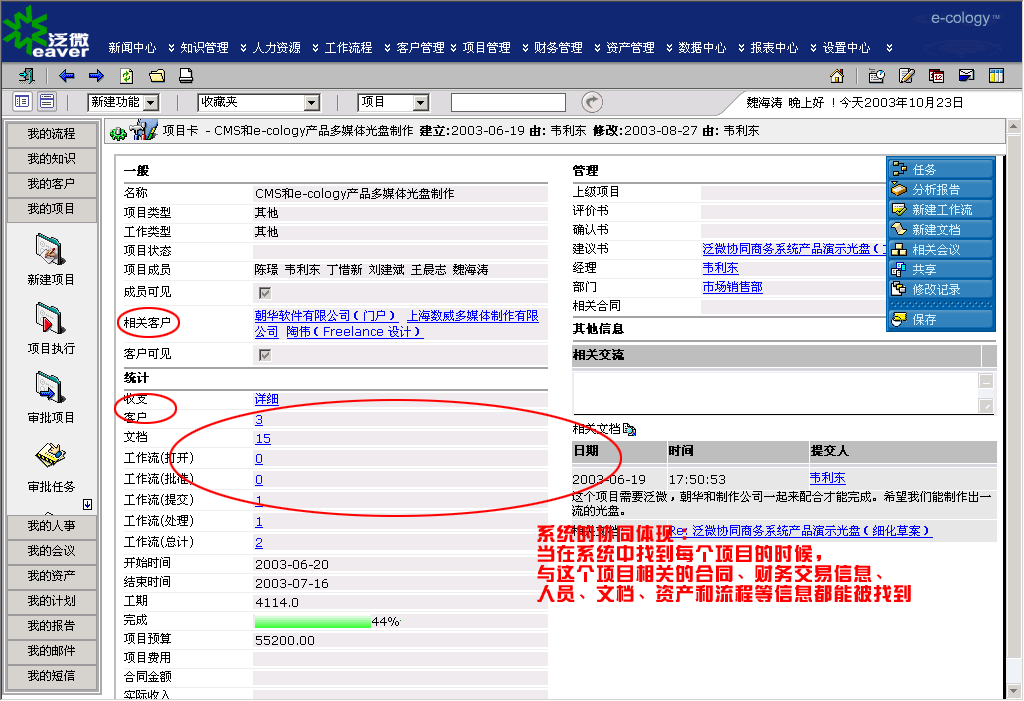Click the search text input field
The width and height of the screenshot is (1024, 701).
508,102
